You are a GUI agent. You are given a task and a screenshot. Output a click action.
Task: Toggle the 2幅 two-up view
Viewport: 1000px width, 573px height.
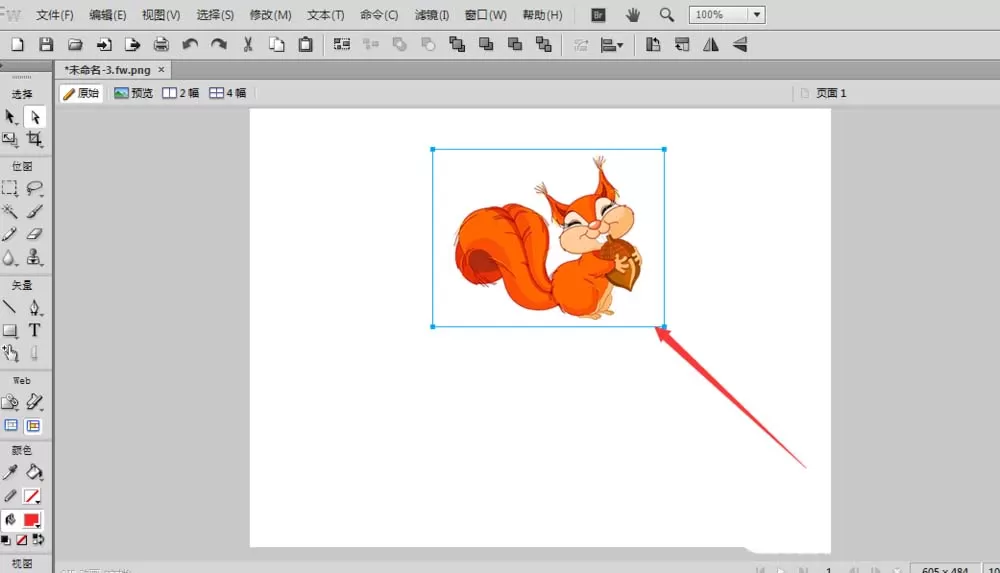180,93
